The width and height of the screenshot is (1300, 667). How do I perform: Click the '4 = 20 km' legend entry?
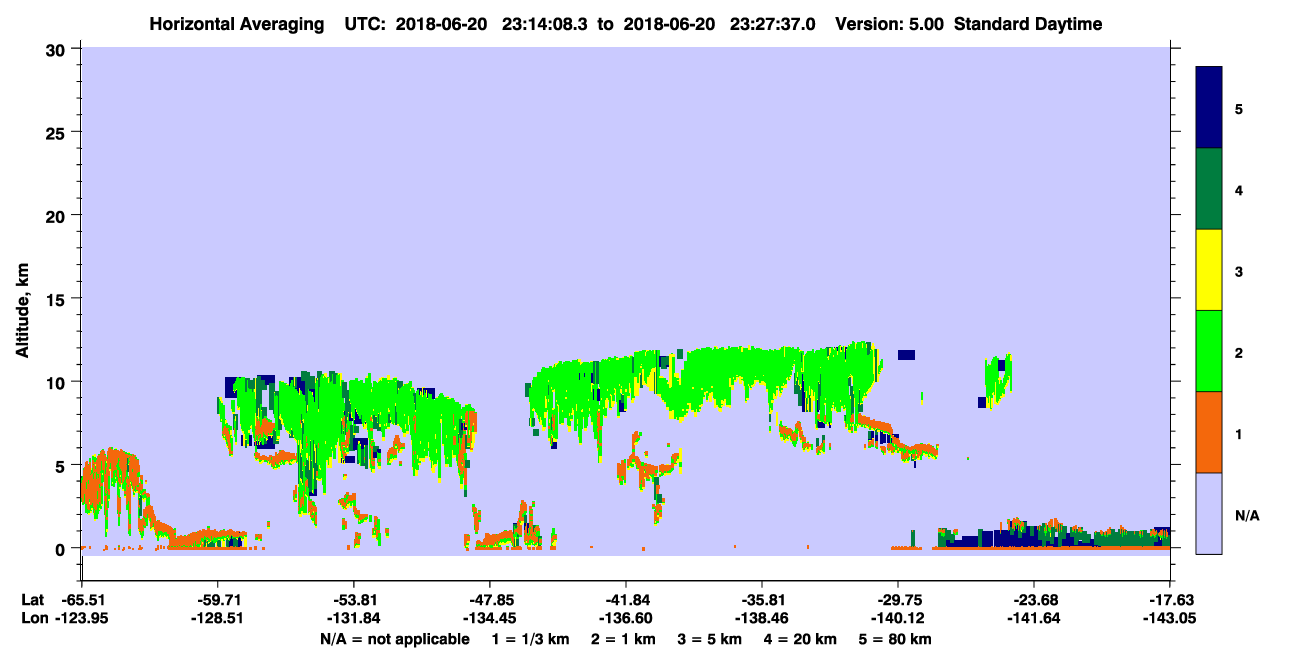(799, 639)
